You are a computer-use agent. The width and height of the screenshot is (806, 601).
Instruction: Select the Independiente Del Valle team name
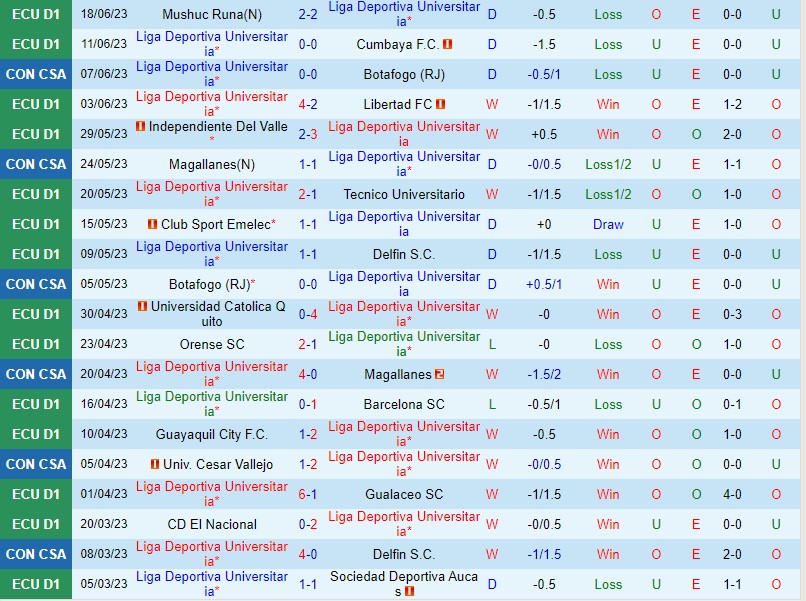218,126
